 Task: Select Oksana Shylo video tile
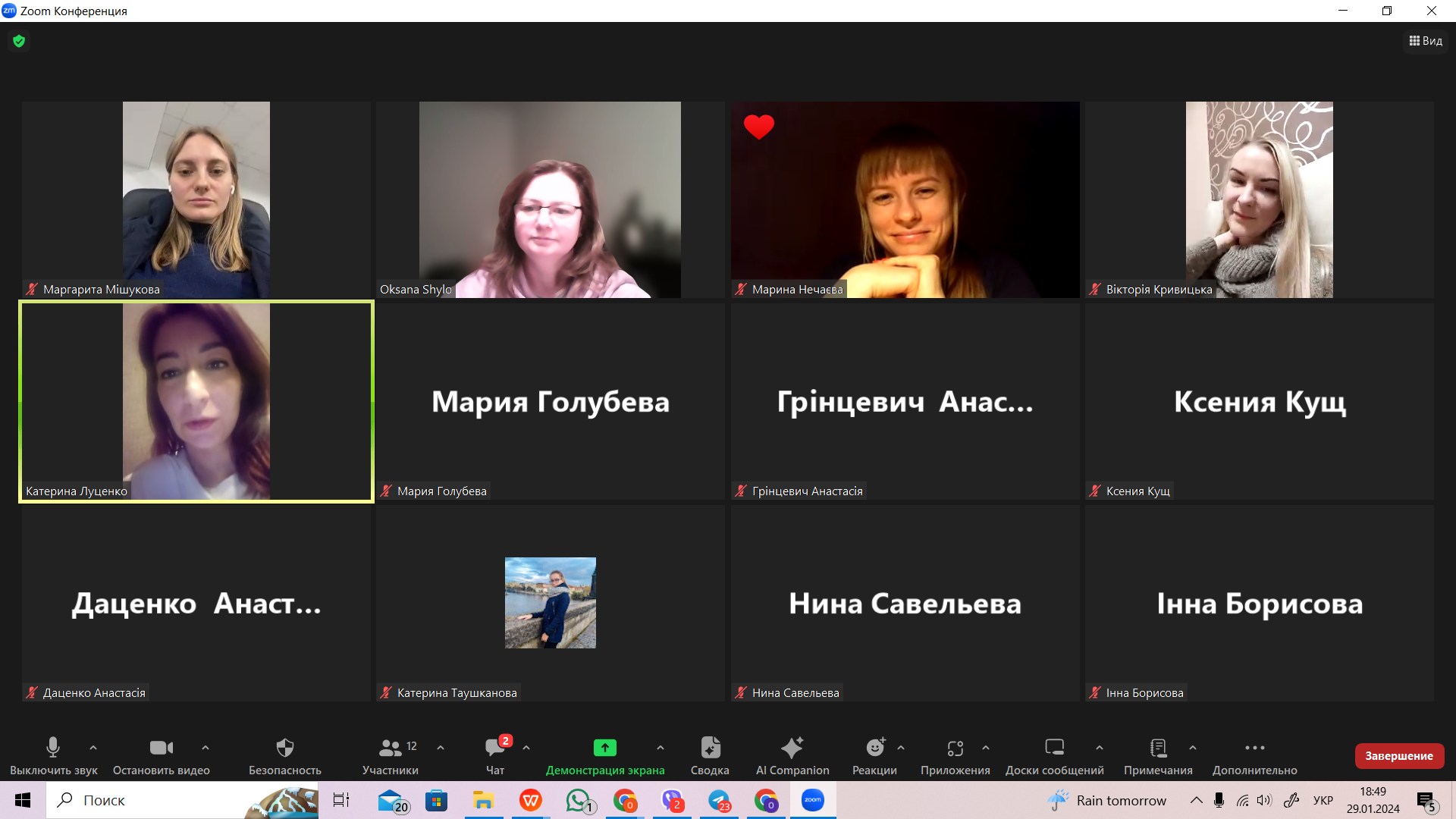pos(551,199)
